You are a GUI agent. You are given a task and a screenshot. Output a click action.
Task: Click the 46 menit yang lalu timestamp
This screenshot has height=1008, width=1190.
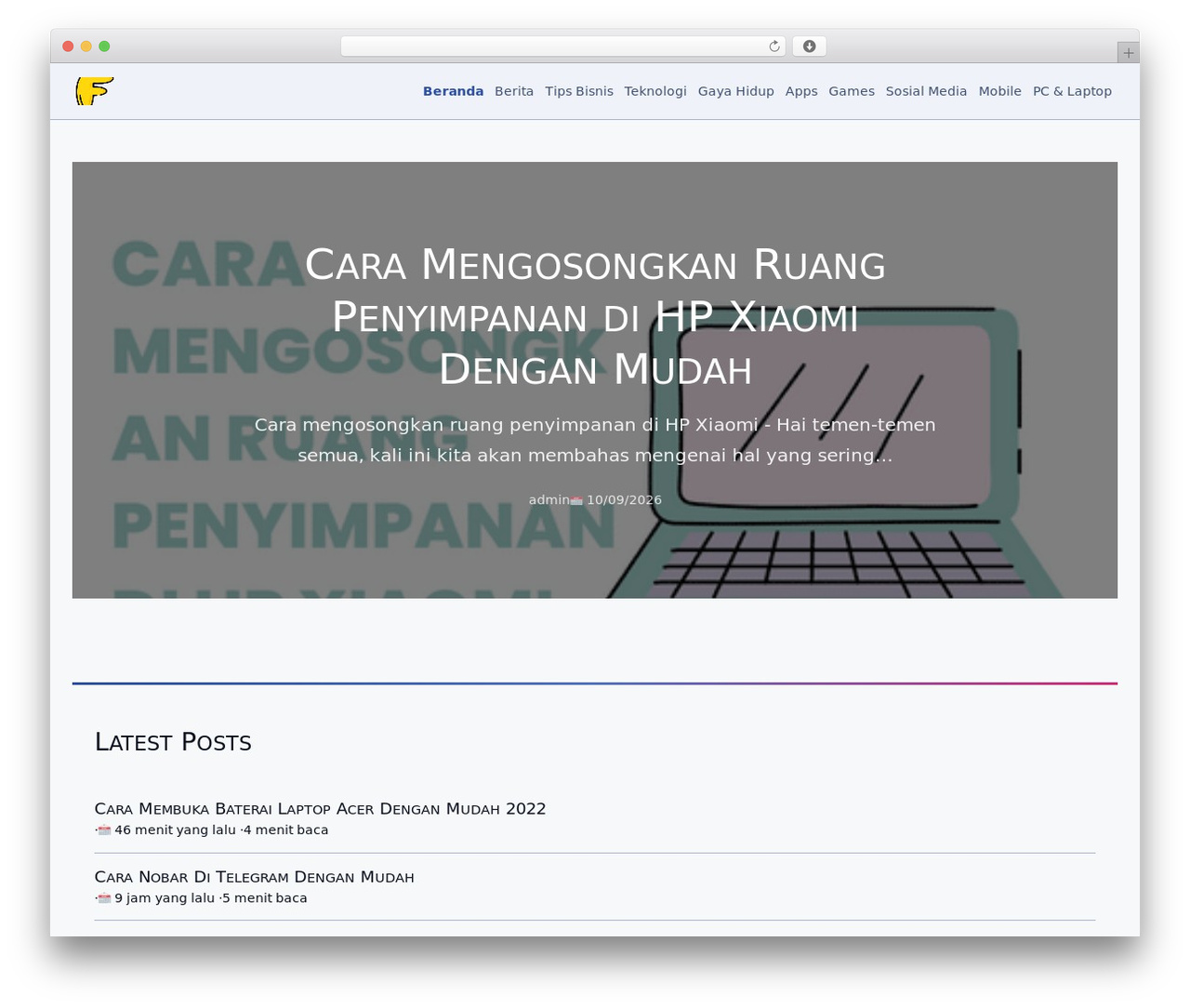click(175, 830)
